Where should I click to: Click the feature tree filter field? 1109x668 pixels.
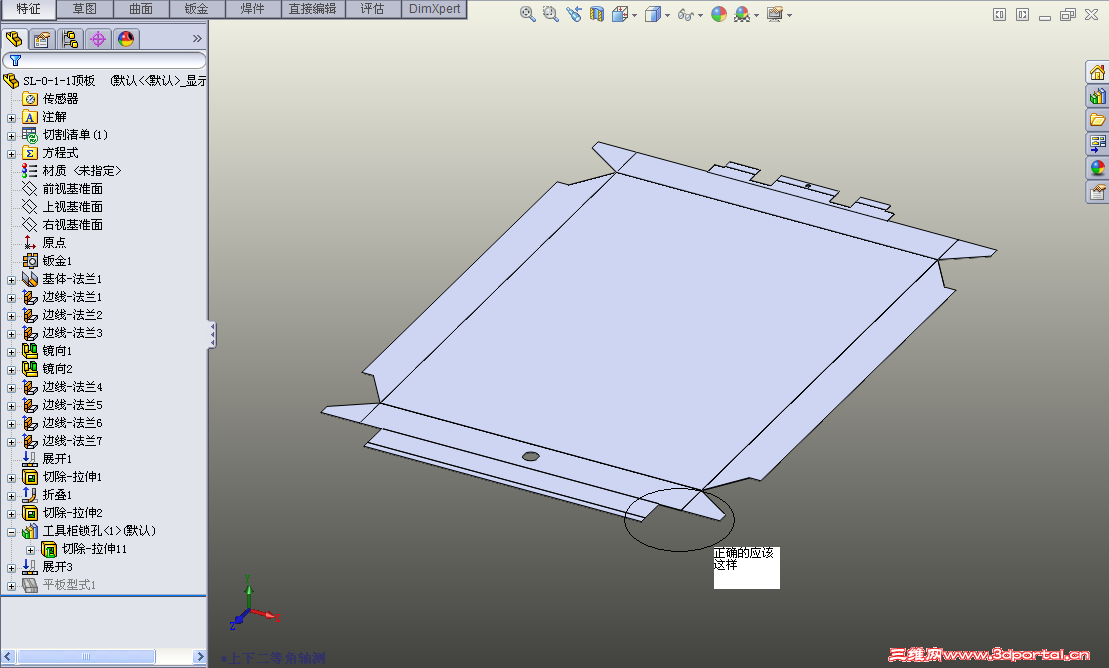105,60
